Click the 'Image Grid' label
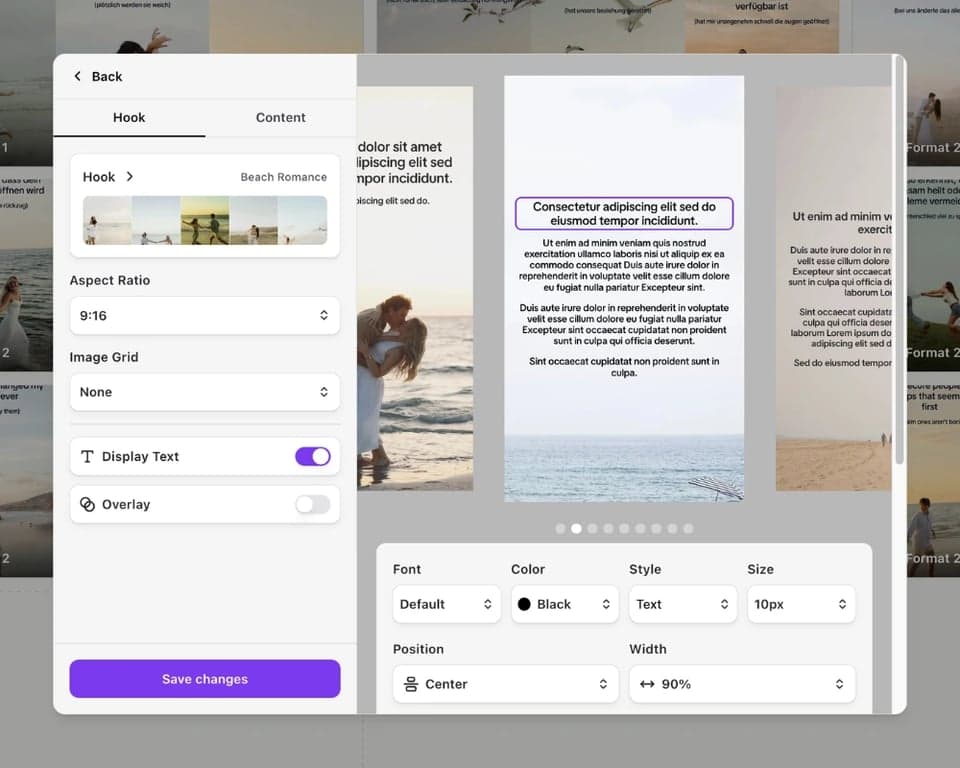The image size is (960, 768). click(x=104, y=357)
